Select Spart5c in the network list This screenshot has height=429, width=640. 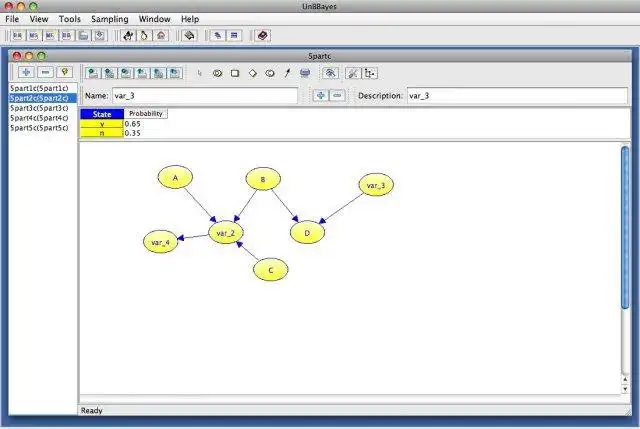pos(39,128)
